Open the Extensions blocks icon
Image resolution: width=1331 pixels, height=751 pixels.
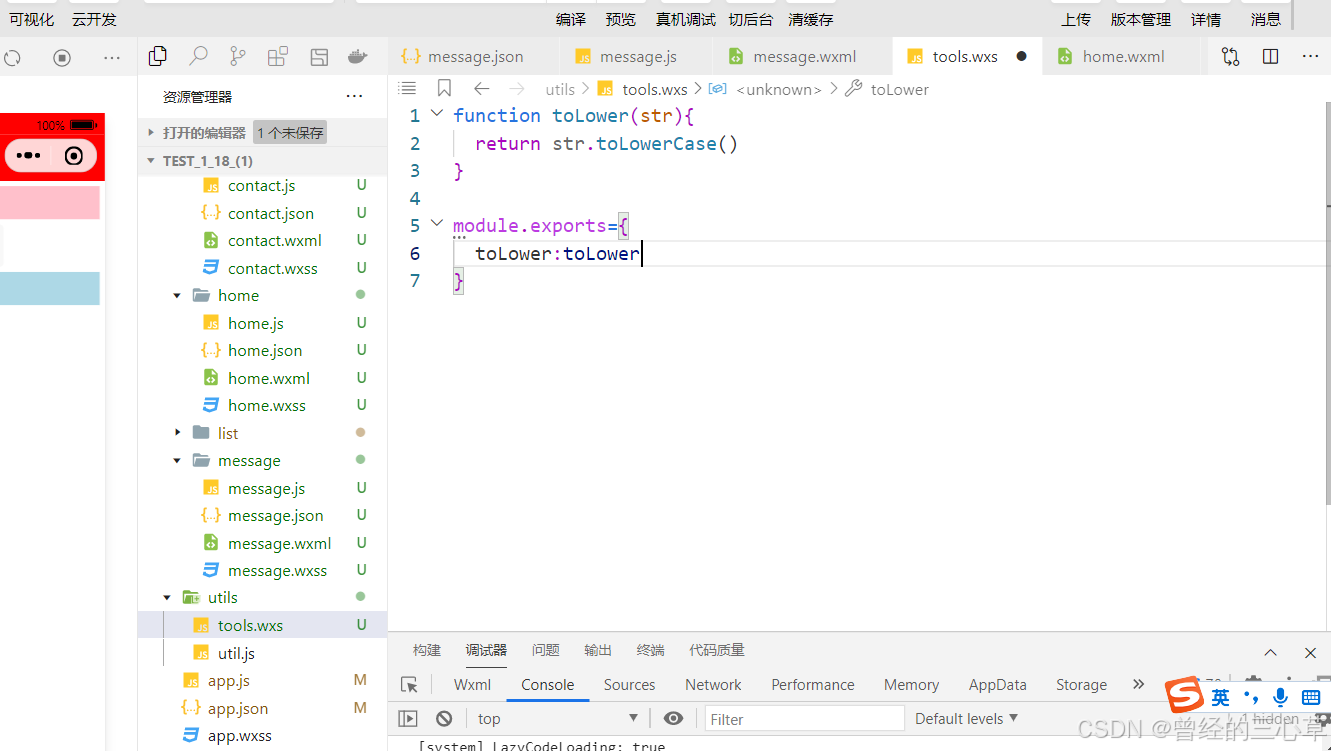pyautogui.click(x=278, y=56)
